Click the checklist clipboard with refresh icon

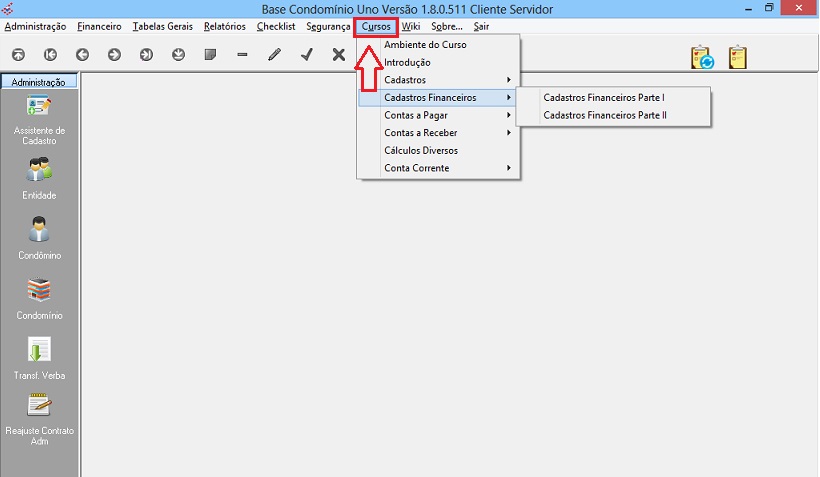click(703, 57)
